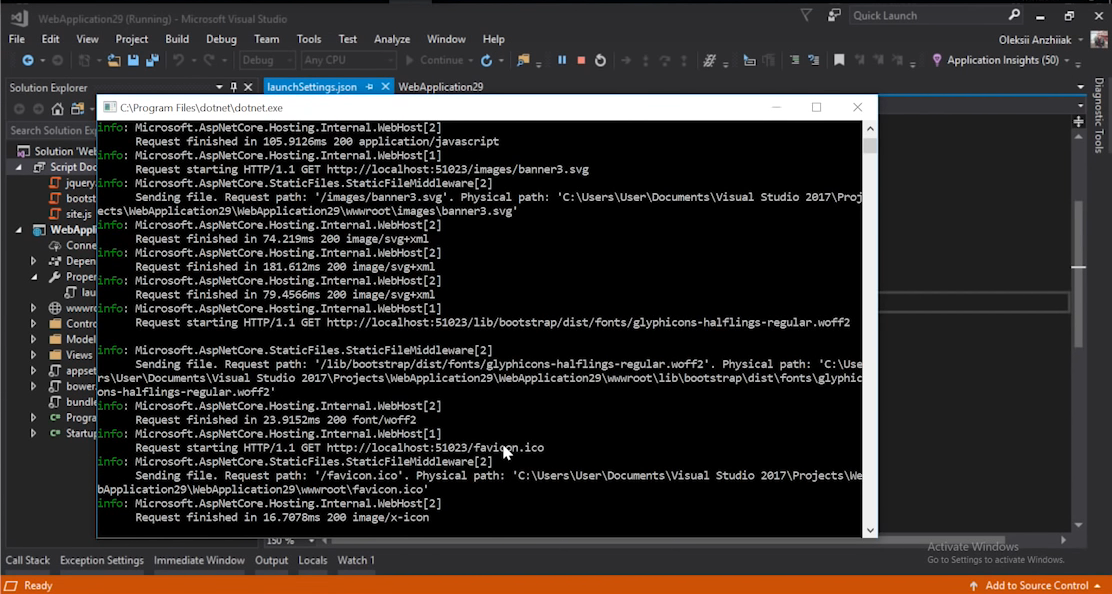Image resolution: width=1112 pixels, height=594 pixels.
Task: Click the Show Next Statement cursor icon
Action: coord(749,61)
